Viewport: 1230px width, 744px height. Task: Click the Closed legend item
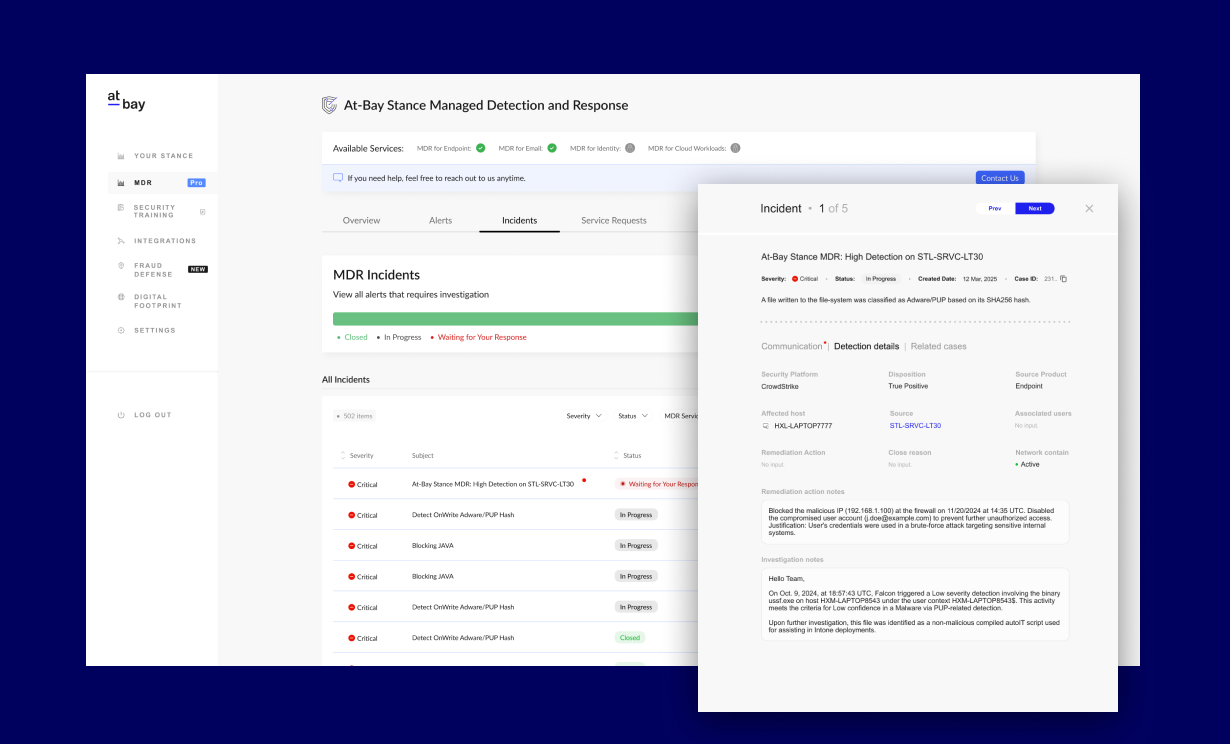[x=353, y=337]
